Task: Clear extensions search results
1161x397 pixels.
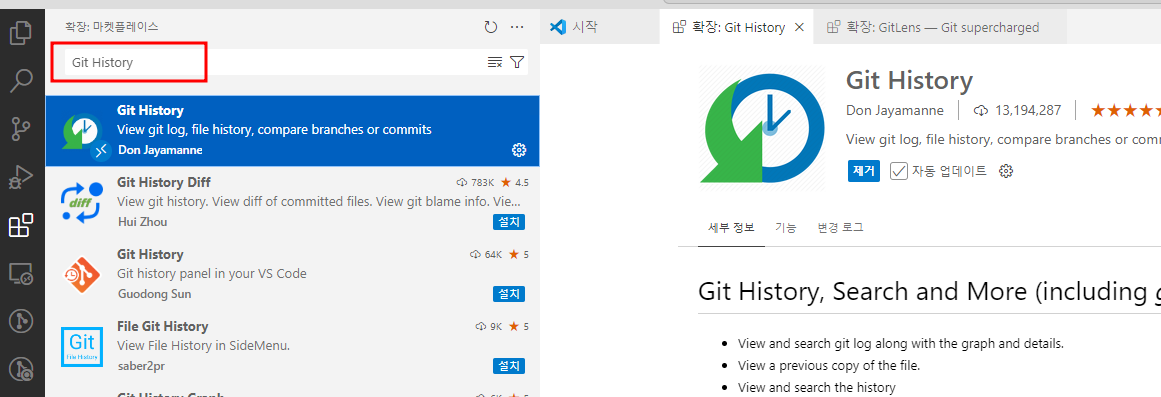Action: click(495, 62)
